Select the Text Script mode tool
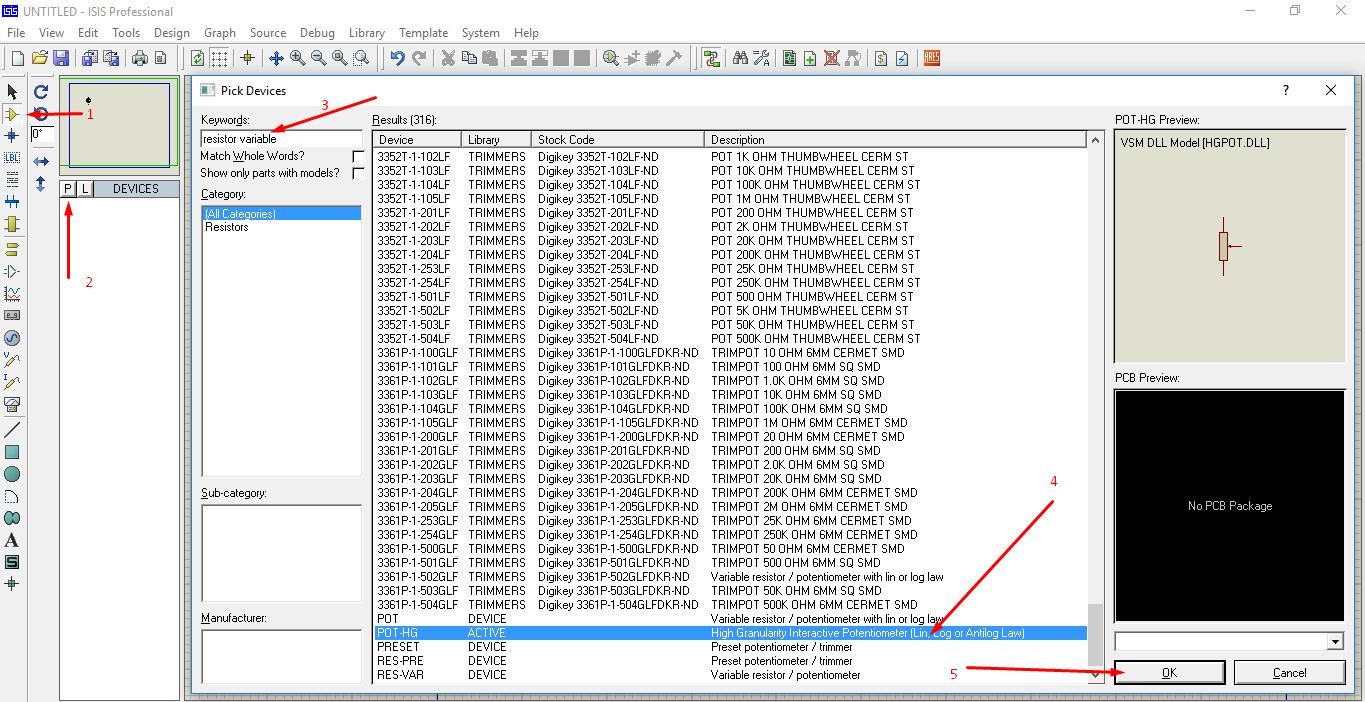Image resolution: width=1365 pixels, height=702 pixels. 12,180
